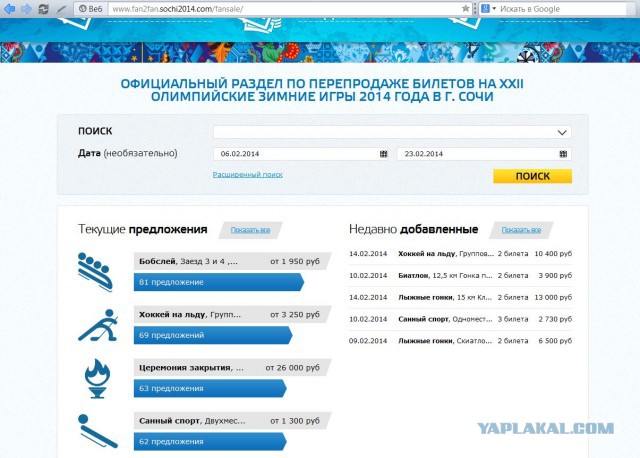The image size is (640, 458).
Task: Open Бобслей offer from 1 950 руб
Action: point(232,261)
